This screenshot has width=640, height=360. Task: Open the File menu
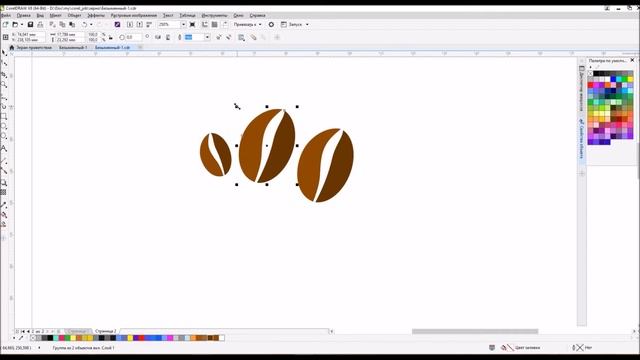[6, 16]
